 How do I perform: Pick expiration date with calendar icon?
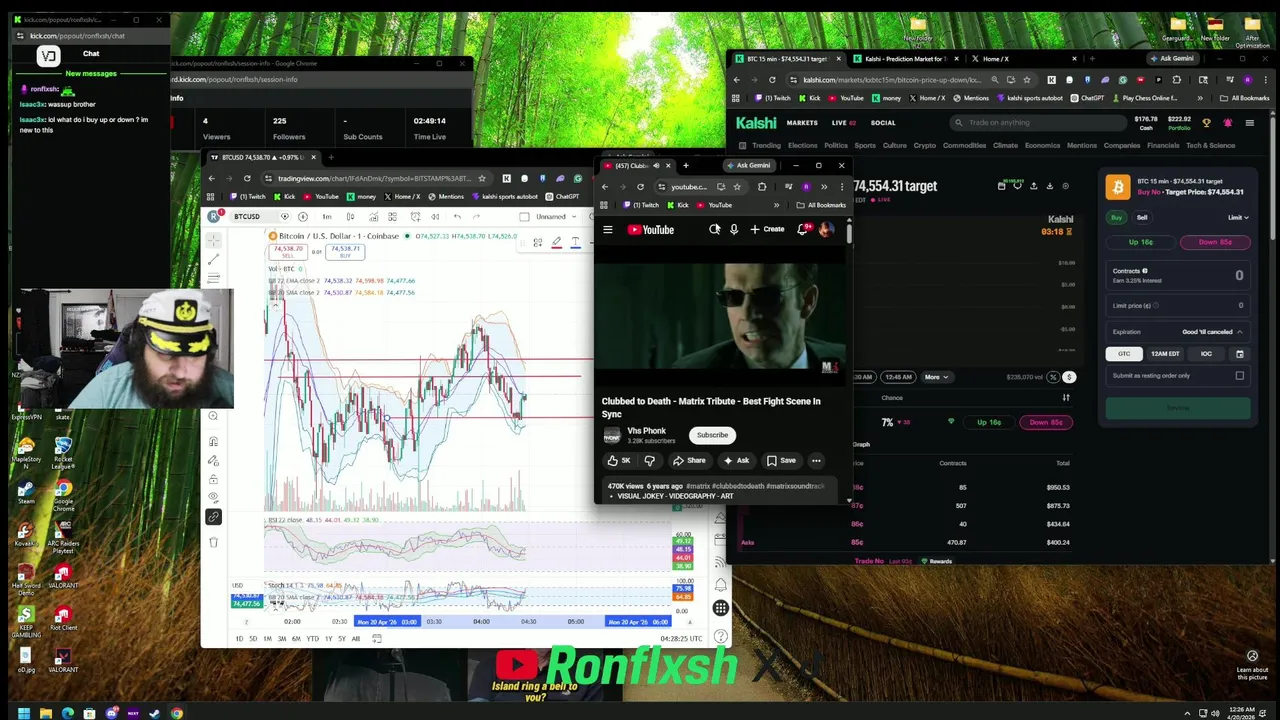(1239, 354)
